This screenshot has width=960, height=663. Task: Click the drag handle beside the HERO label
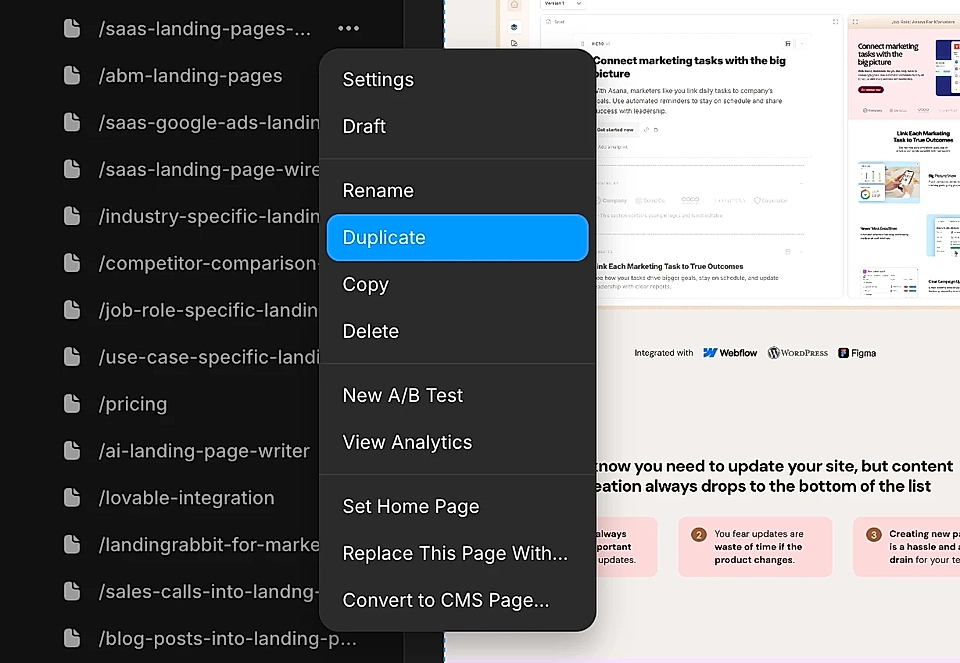[583, 43]
